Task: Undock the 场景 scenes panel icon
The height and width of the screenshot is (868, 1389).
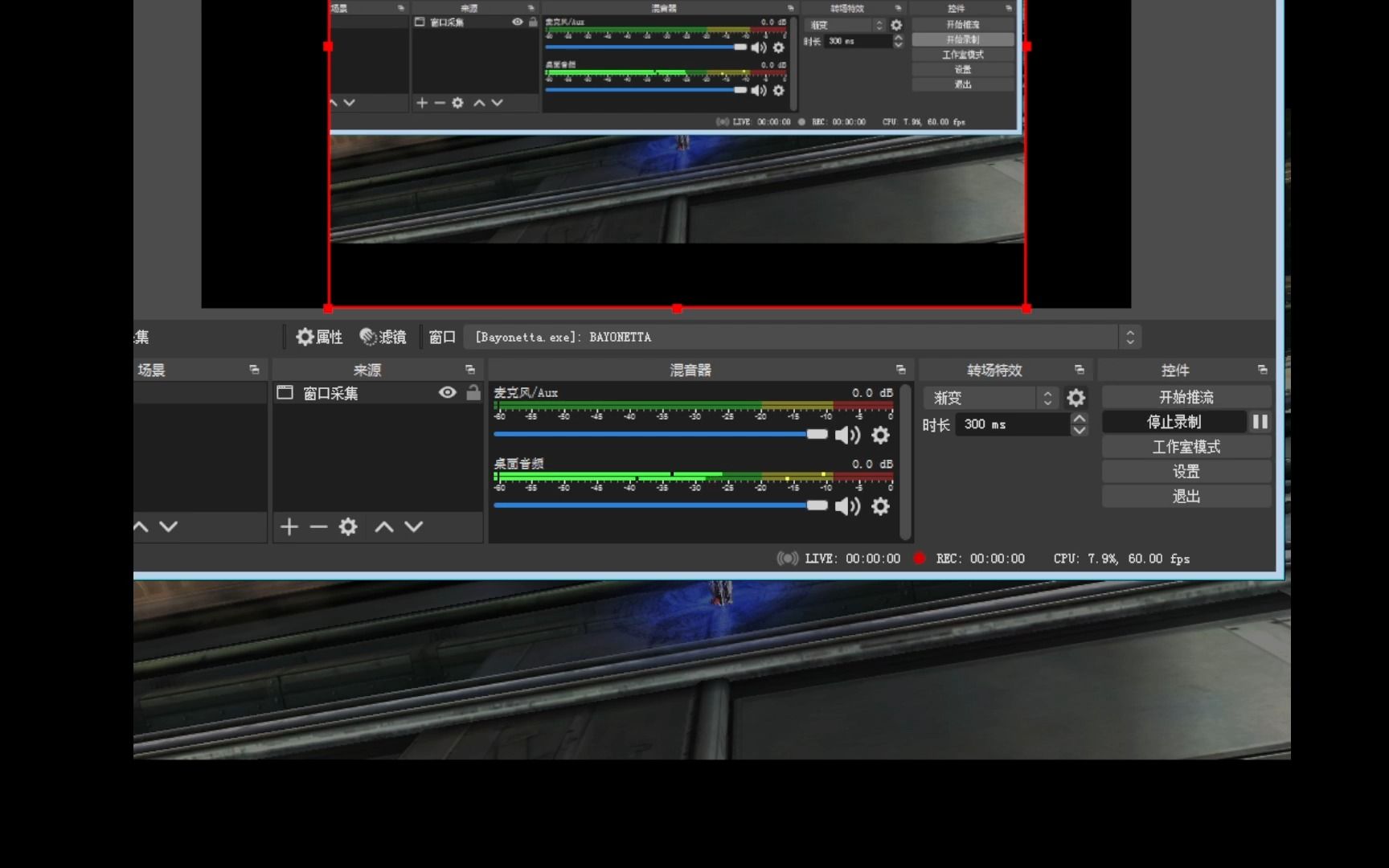Action: pyautogui.click(x=254, y=370)
